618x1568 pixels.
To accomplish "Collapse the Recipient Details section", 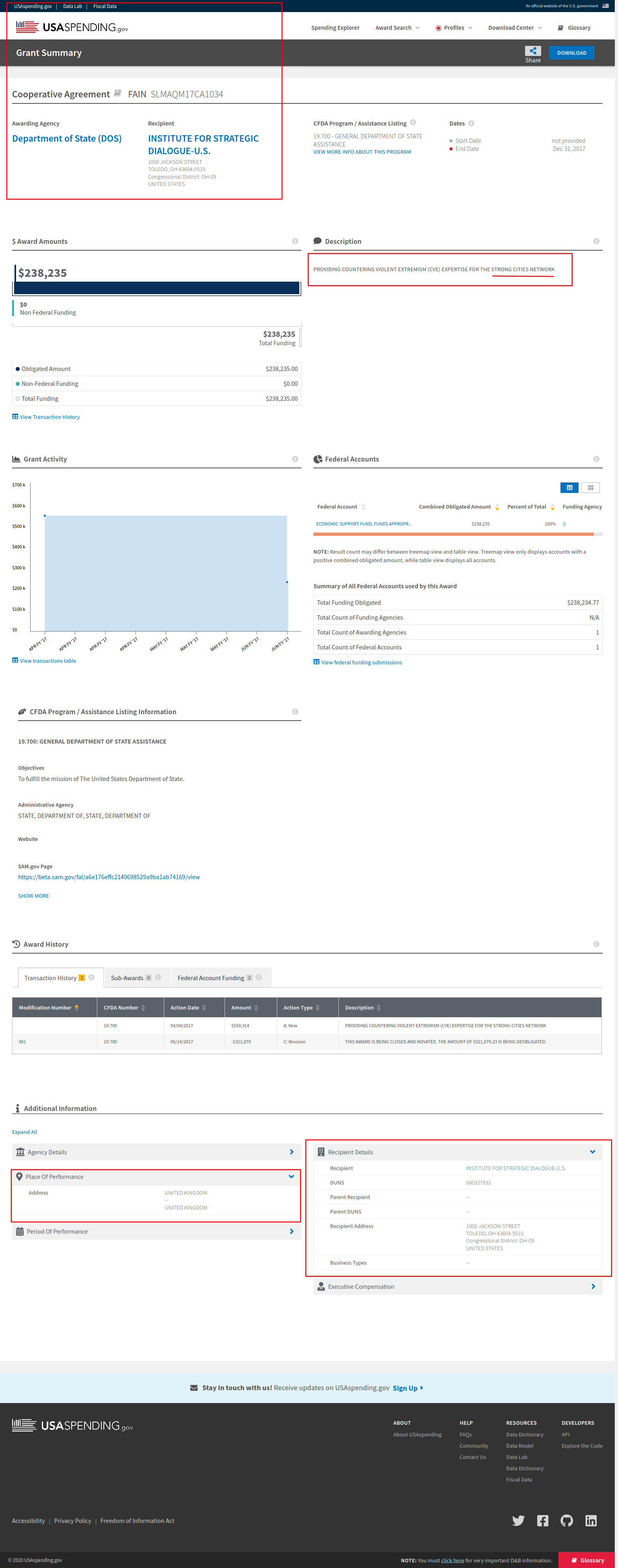I will tap(458, 1152).
